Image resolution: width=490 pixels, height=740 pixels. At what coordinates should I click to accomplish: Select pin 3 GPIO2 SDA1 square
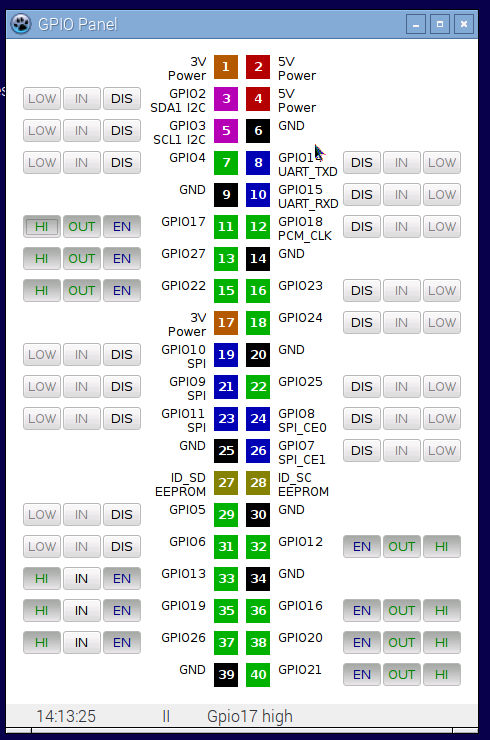click(226, 99)
